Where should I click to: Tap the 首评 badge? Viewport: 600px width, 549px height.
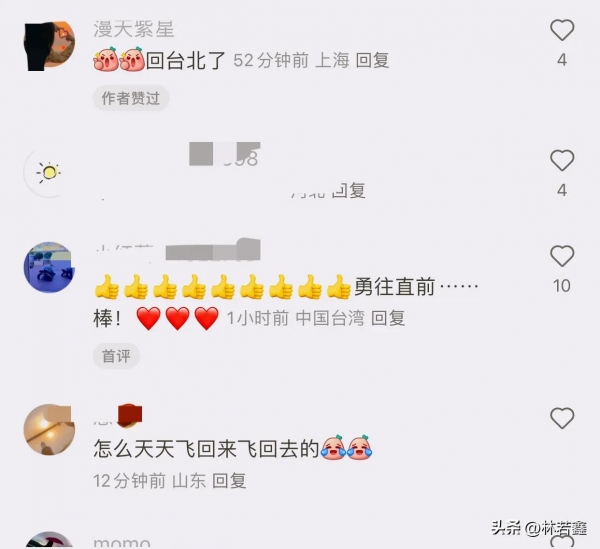click(116, 356)
